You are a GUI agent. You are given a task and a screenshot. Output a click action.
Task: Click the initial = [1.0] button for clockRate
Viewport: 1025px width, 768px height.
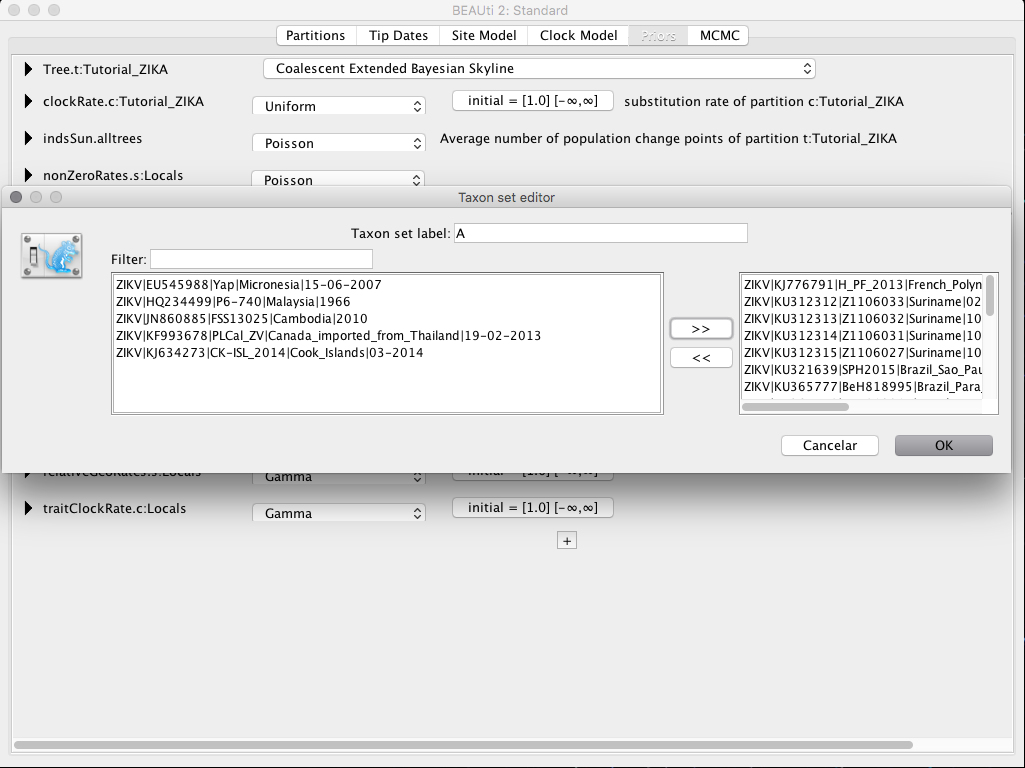coord(532,100)
